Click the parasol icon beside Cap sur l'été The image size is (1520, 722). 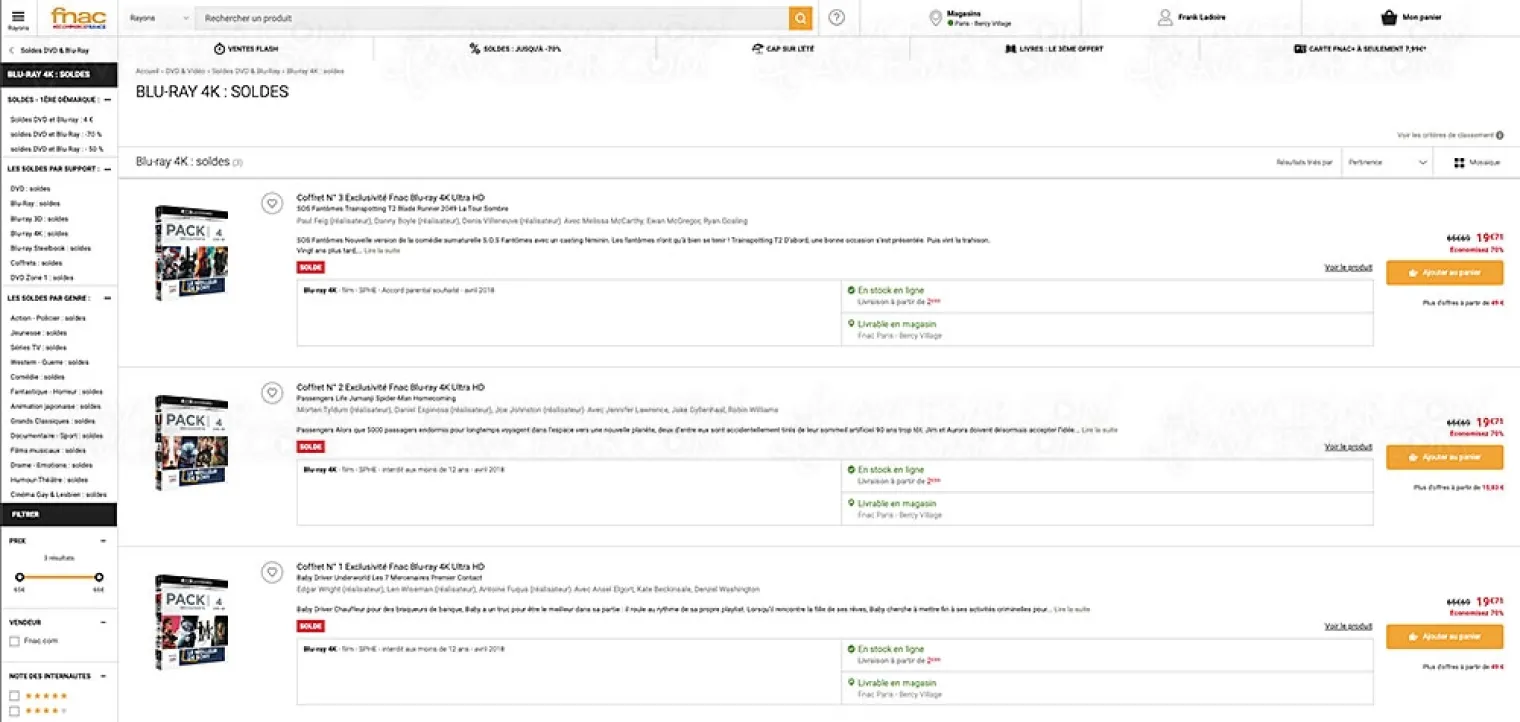pyautogui.click(x=757, y=48)
